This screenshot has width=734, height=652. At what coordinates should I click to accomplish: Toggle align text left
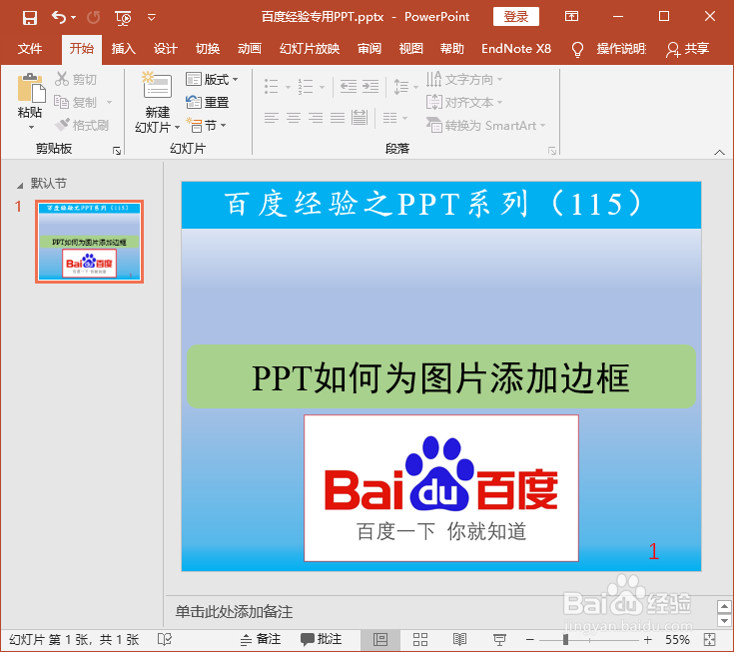click(271, 117)
